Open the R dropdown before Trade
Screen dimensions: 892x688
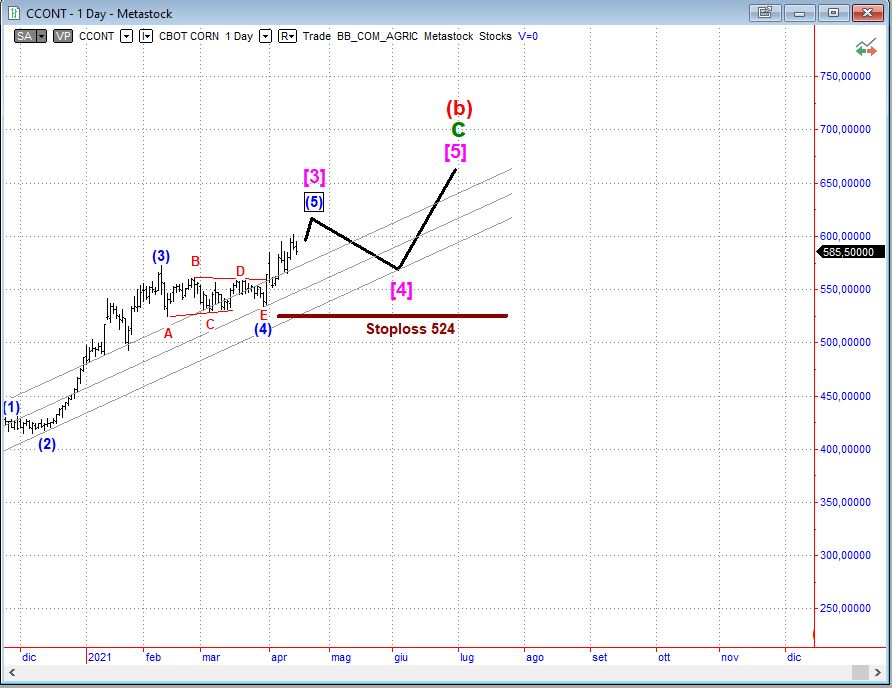point(287,36)
